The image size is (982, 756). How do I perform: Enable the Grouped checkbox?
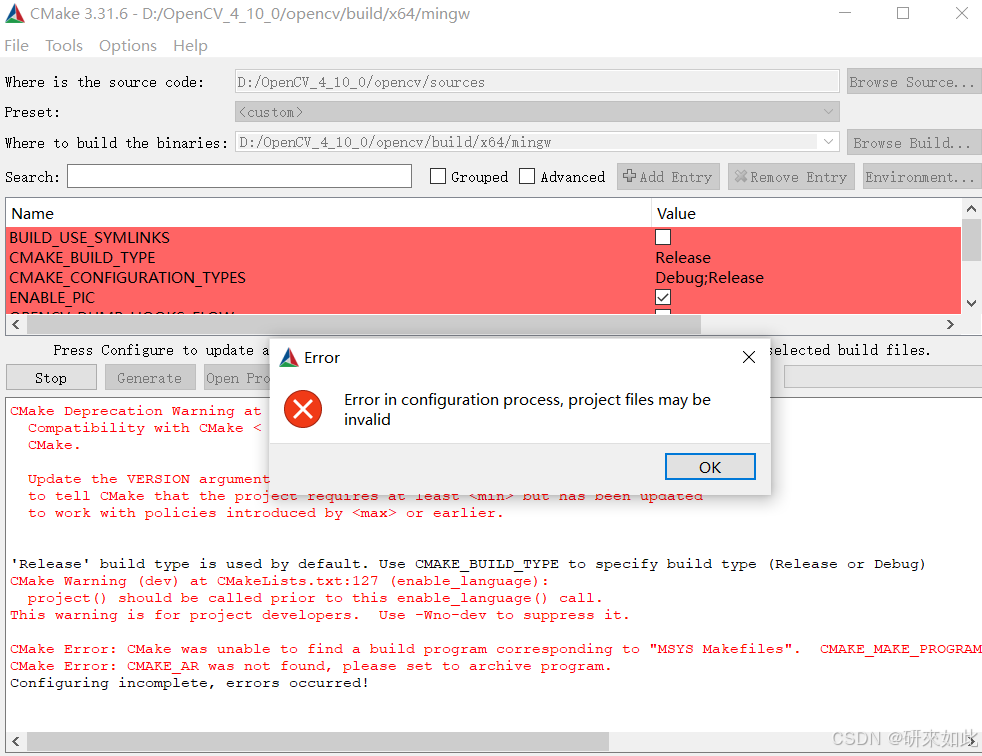pos(437,176)
